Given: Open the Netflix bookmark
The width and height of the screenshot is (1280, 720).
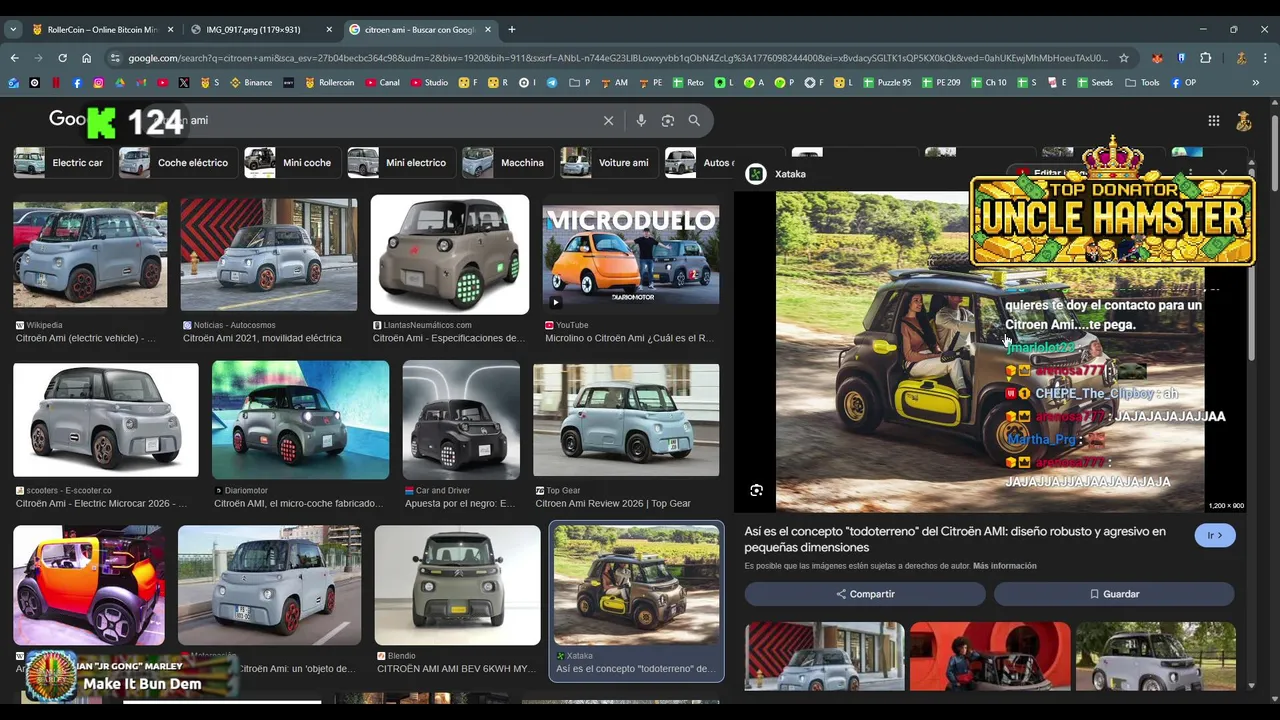Looking at the screenshot, I should point(56,83).
